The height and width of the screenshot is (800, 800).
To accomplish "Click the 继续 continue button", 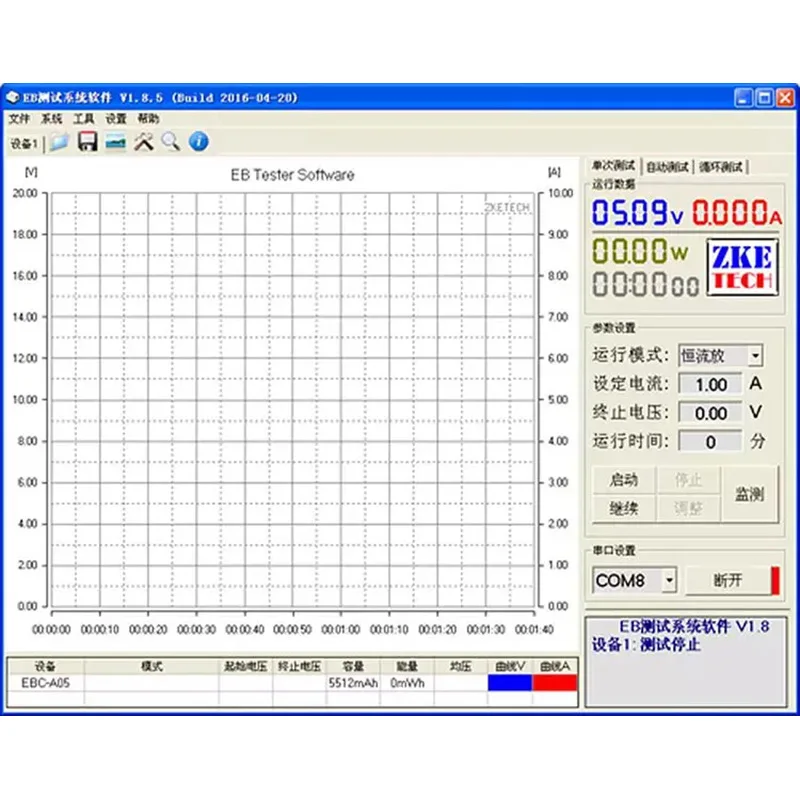I will pyautogui.click(x=623, y=508).
